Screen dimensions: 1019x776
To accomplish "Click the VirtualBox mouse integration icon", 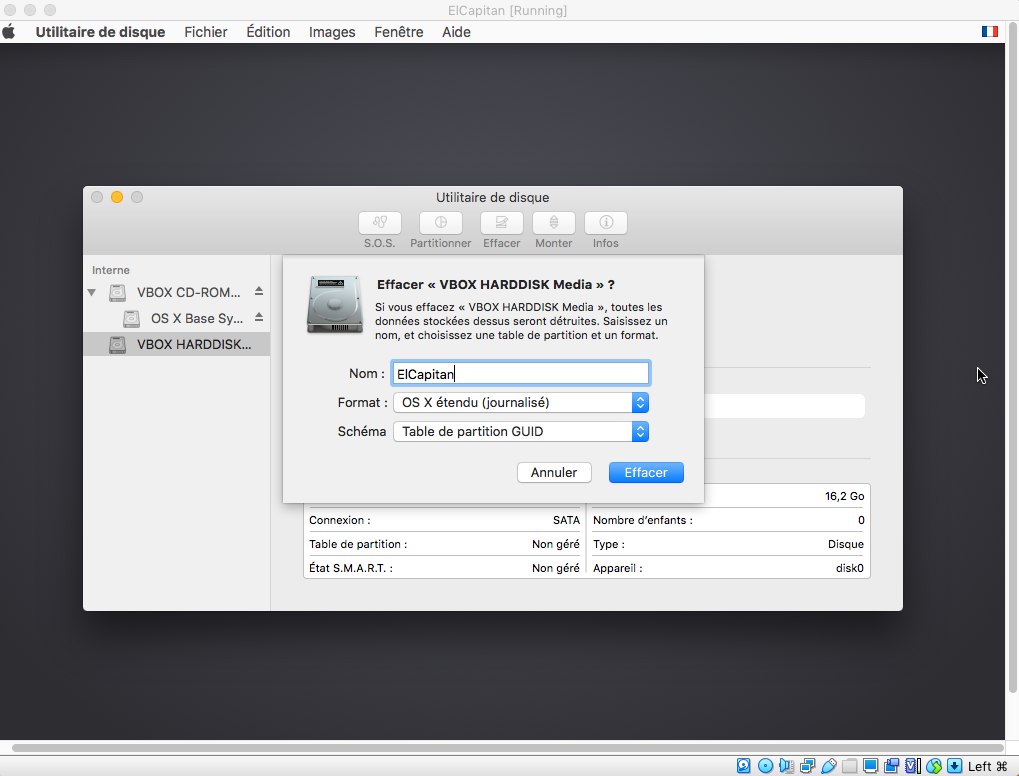I will (x=934, y=766).
